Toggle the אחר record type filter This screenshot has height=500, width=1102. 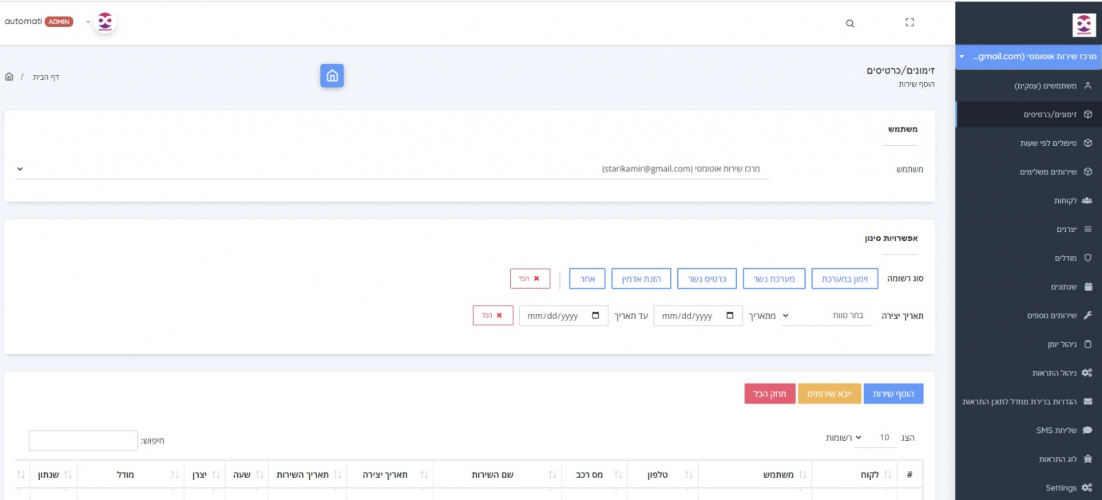pos(587,278)
